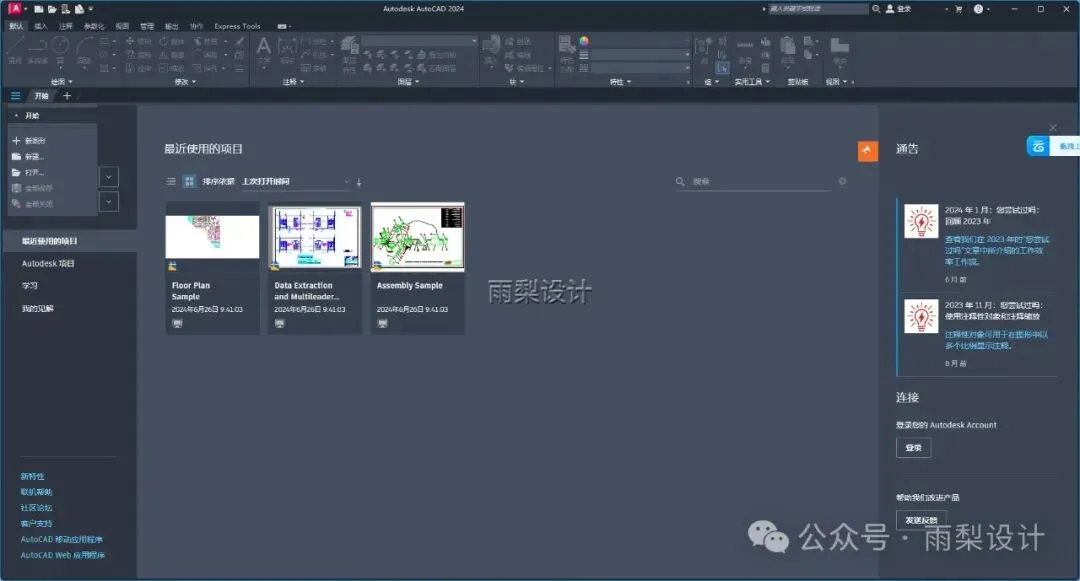Click the 发送反馈 button

(x=921, y=520)
